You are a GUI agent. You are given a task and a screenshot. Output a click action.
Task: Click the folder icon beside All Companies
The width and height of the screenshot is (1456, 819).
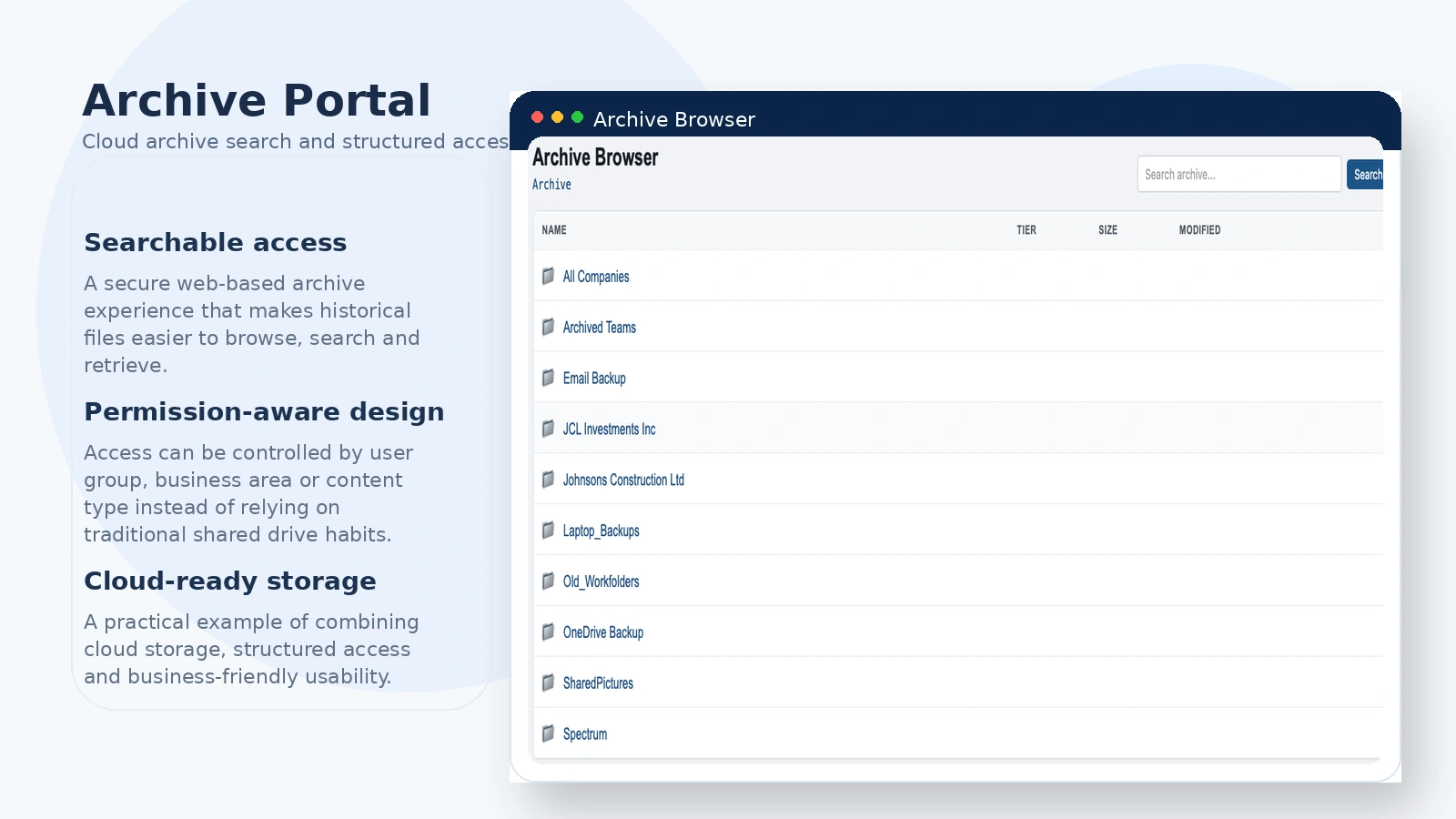click(548, 276)
